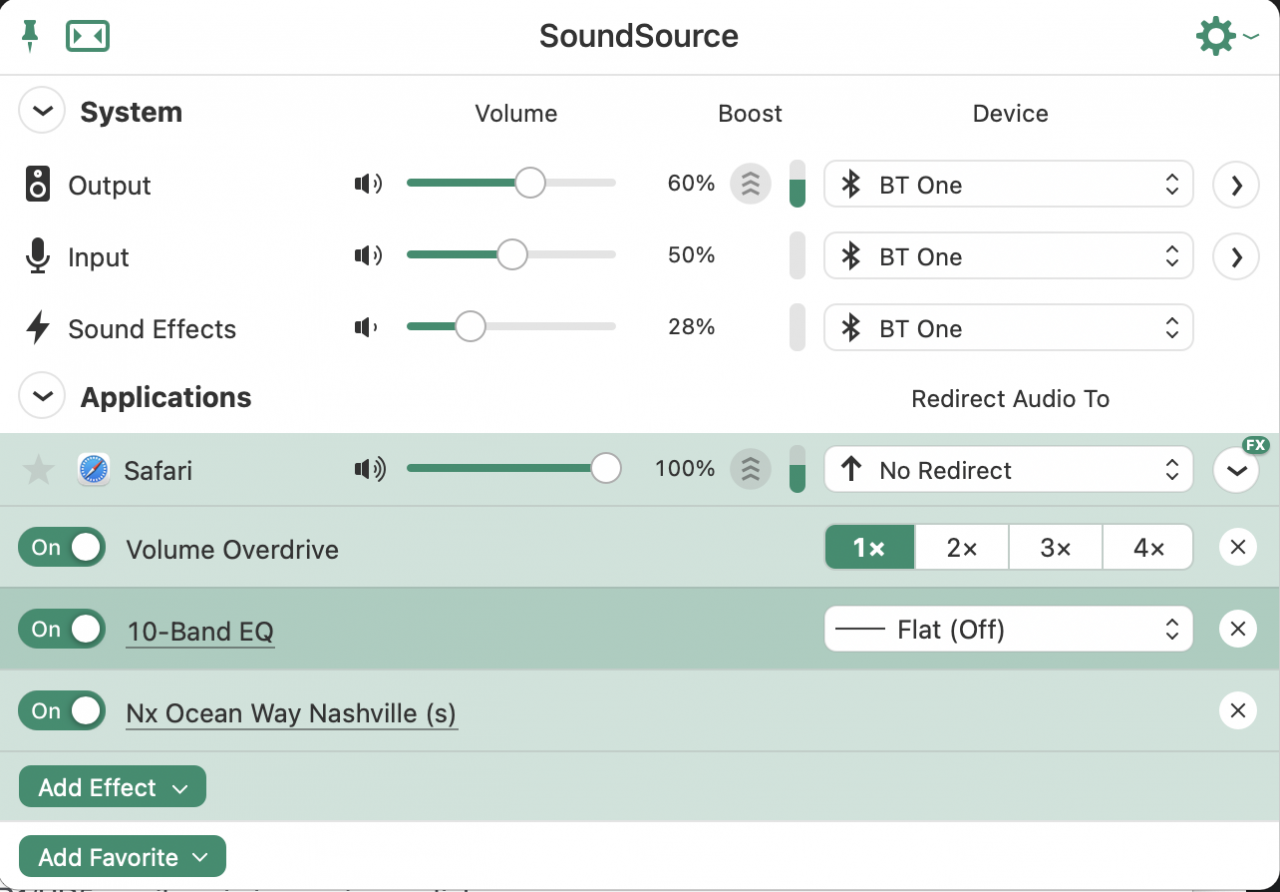Click the Input 50% volume value
The width and height of the screenshot is (1280, 892).
(x=691, y=255)
